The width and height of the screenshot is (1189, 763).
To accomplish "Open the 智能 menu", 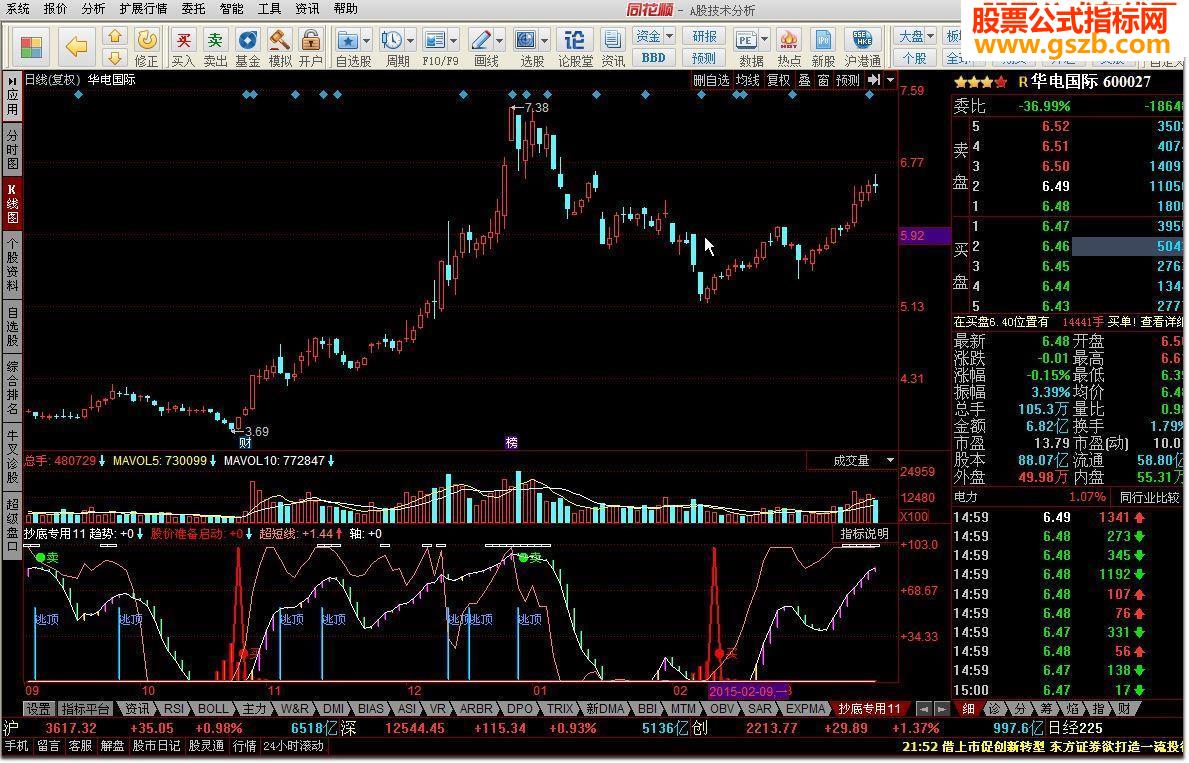I will click(231, 9).
